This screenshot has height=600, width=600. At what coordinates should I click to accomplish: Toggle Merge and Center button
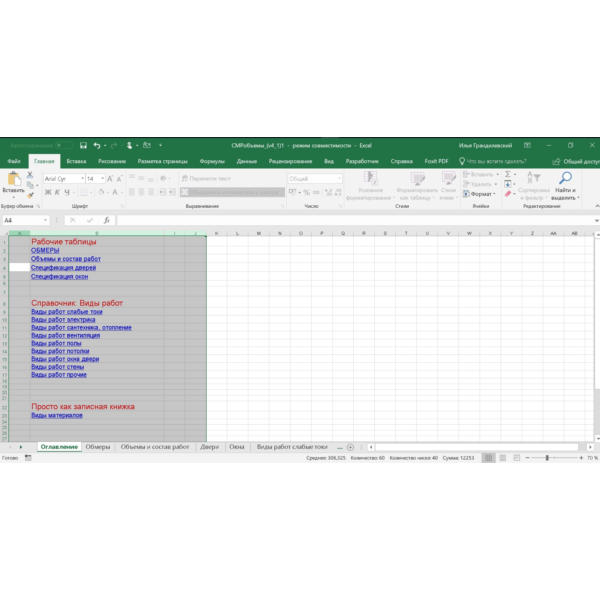tap(230, 192)
